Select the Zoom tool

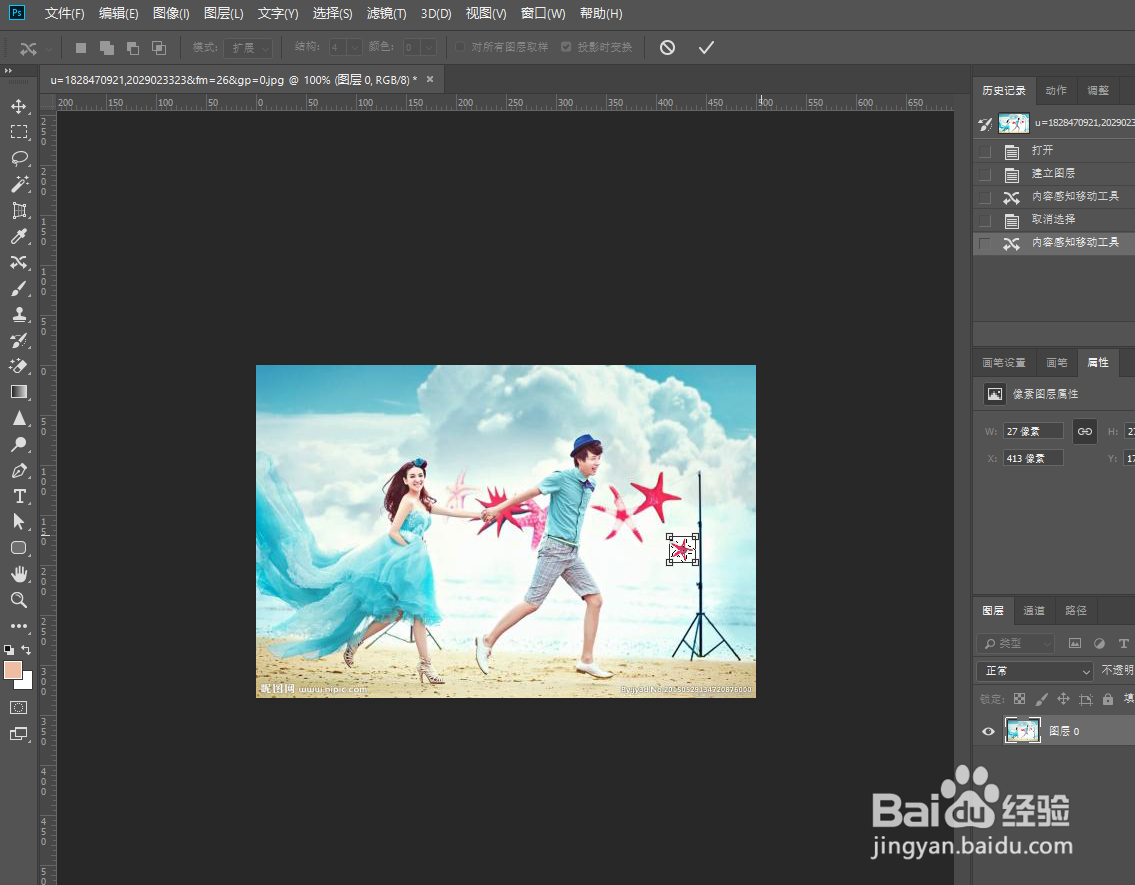point(19,600)
